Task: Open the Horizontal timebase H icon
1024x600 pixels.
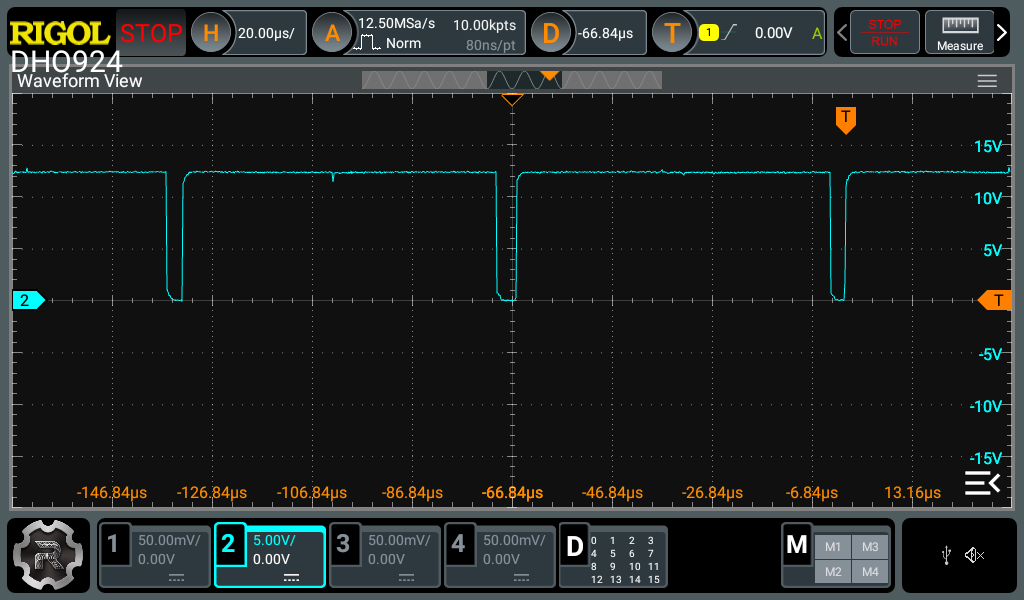Action: pyautogui.click(x=211, y=33)
